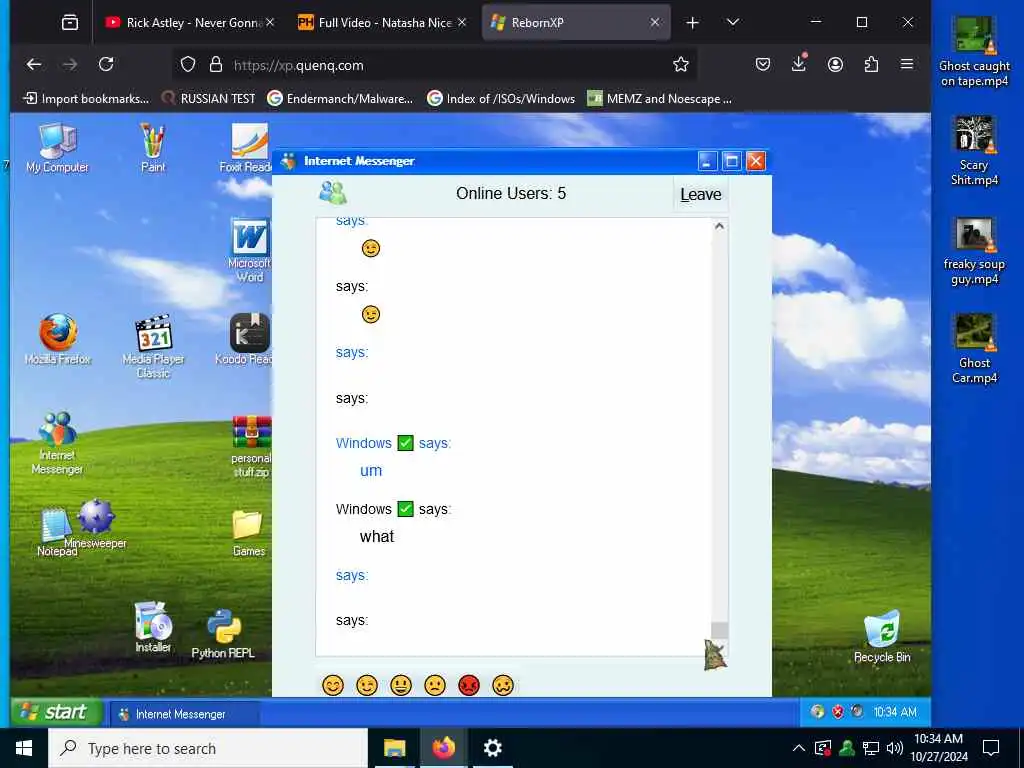Open Firefox View button

pyautogui.click(x=70, y=22)
